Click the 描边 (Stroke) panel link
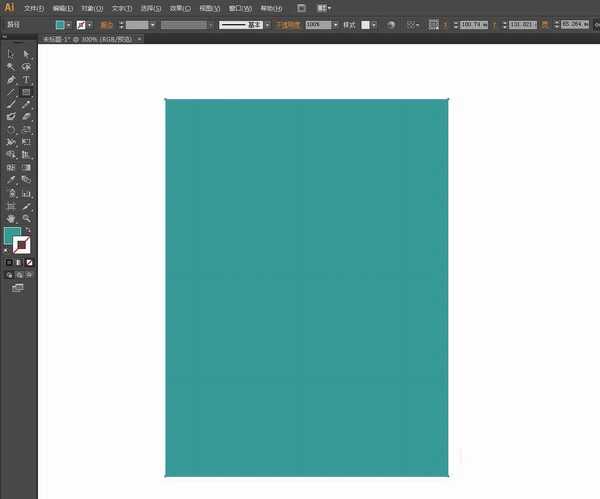 tap(106, 24)
